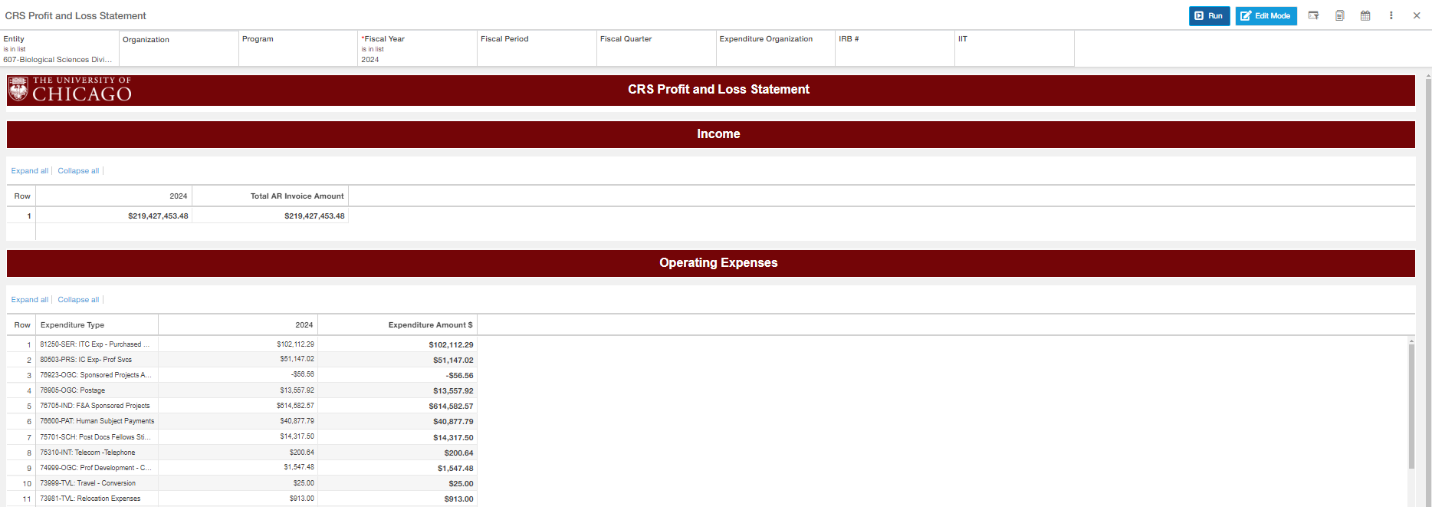The height and width of the screenshot is (507, 1432).
Task: Click bold Expenditure Amount value $102,112.29
Action: (449, 344)
